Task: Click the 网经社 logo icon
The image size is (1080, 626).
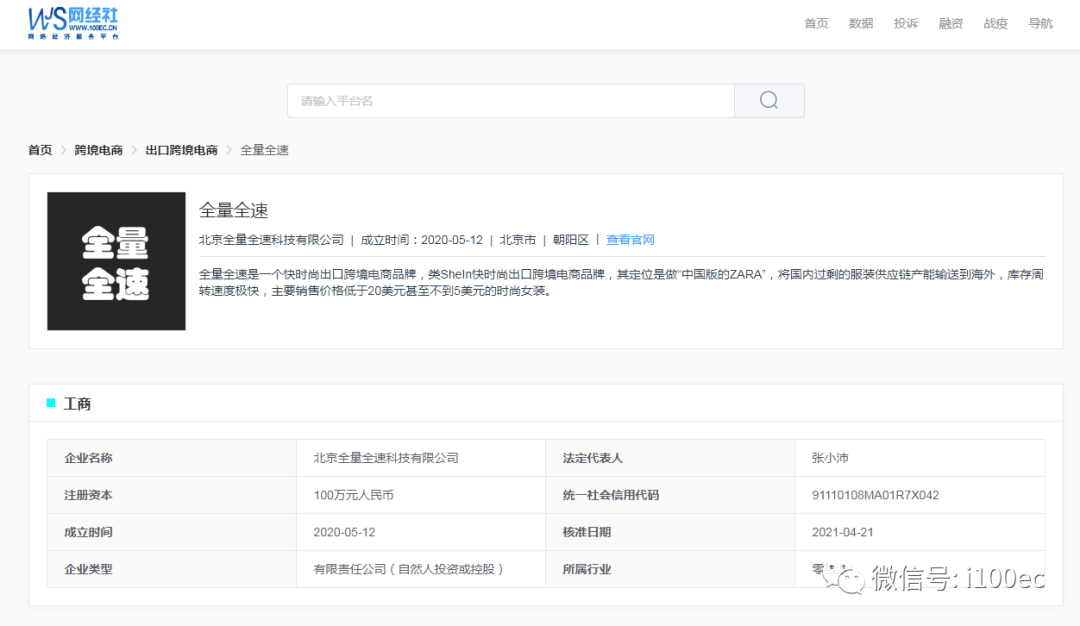Action: 47,20
